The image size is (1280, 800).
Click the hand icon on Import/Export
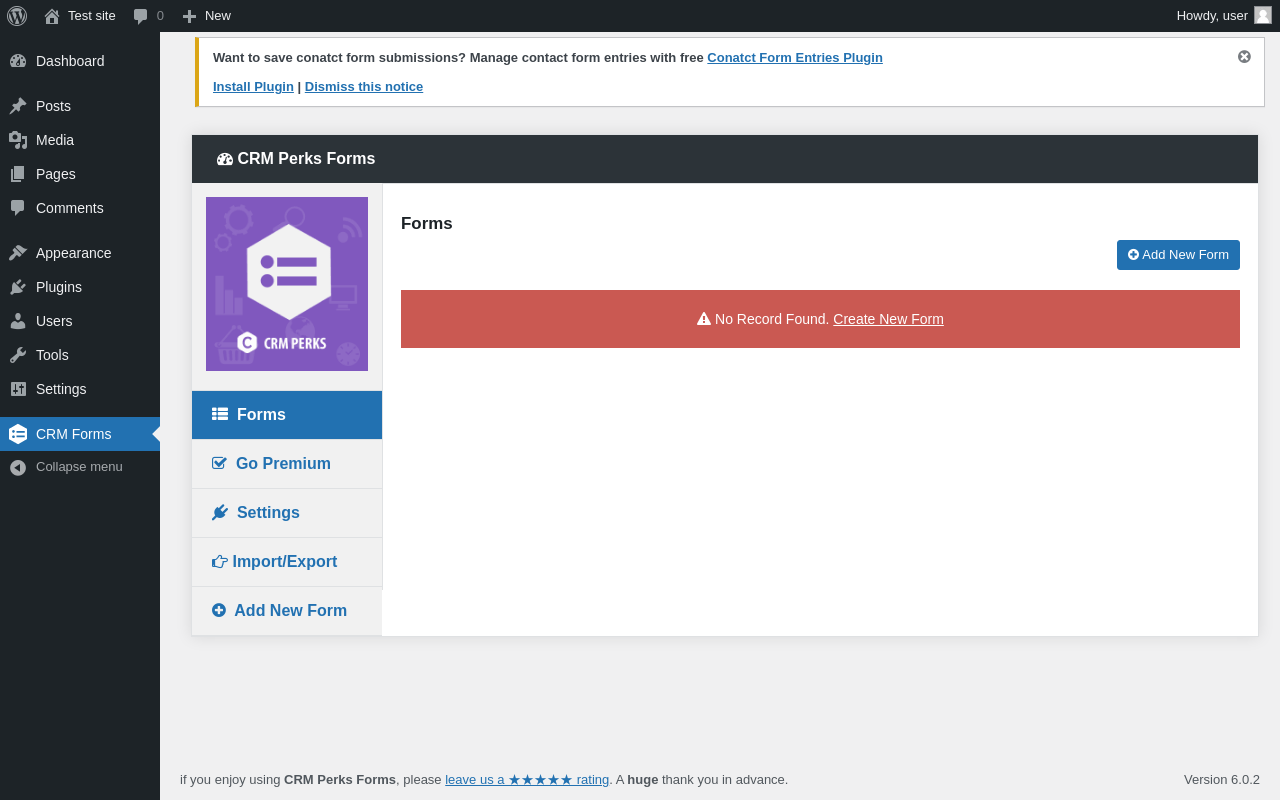coord(220,562)
